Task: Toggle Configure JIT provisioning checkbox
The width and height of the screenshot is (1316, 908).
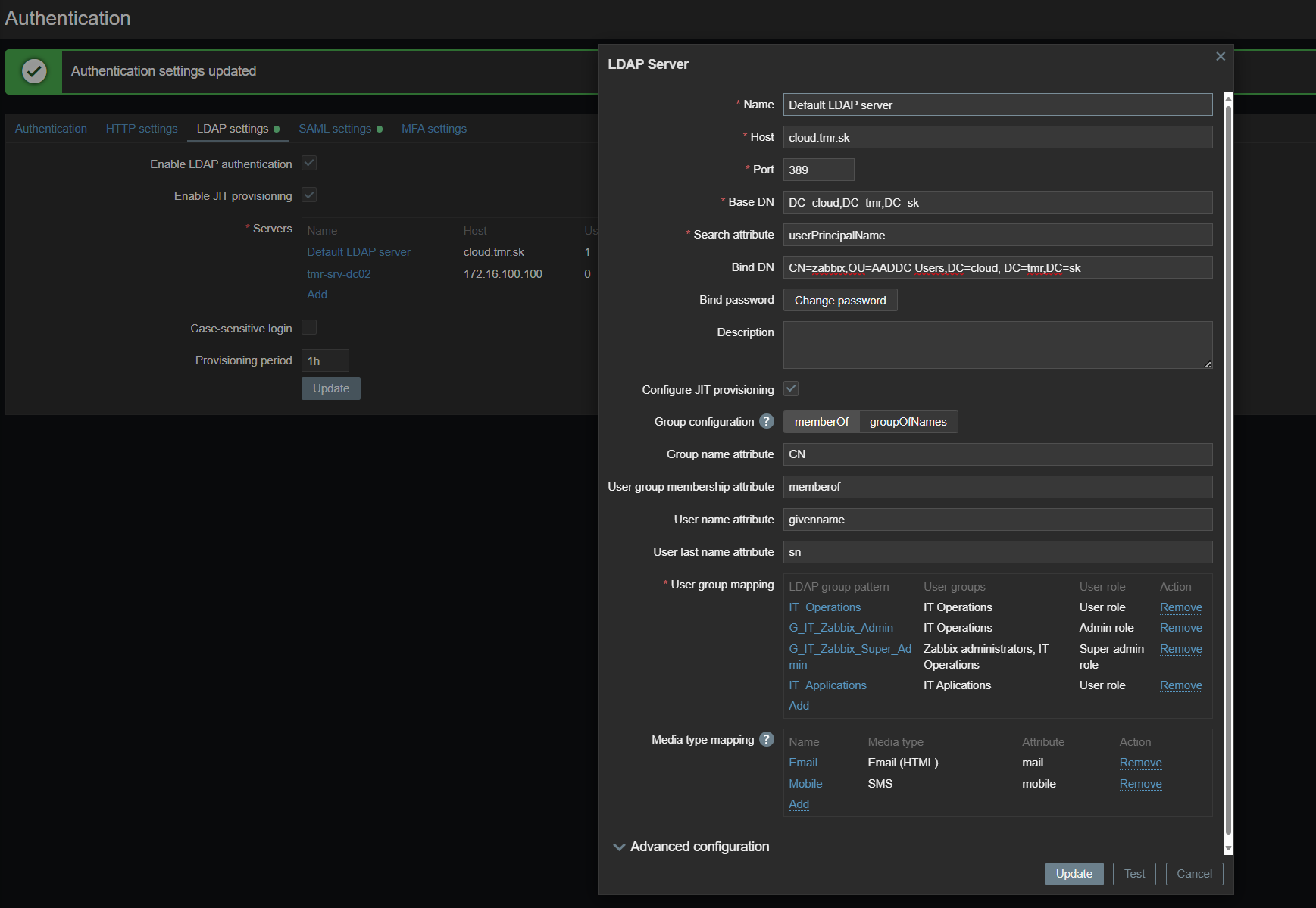Action: (791, 389)
